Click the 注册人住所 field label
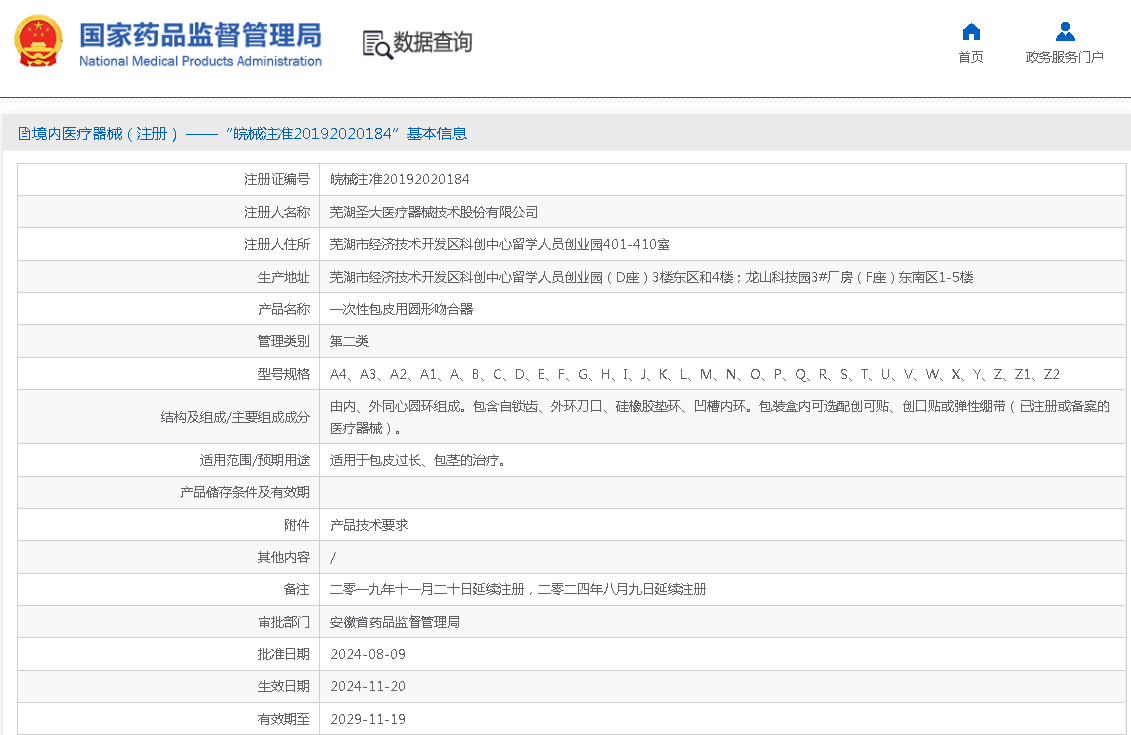Image resolution: width=1131 pixels, height=735 pixels. (277, 245)
